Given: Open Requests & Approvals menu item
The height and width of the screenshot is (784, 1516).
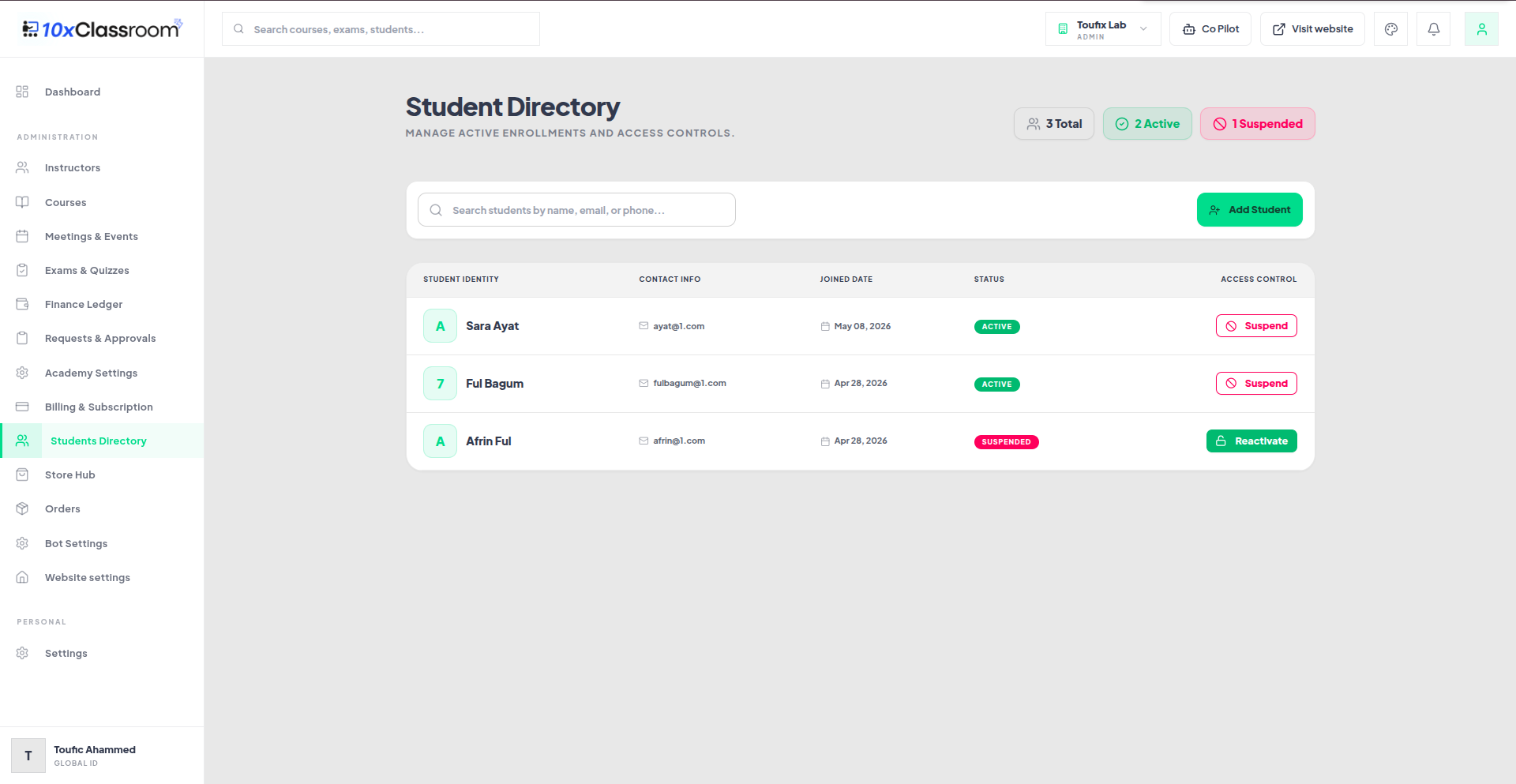Looking at the screenshot, I should click(x=100, y=338).
